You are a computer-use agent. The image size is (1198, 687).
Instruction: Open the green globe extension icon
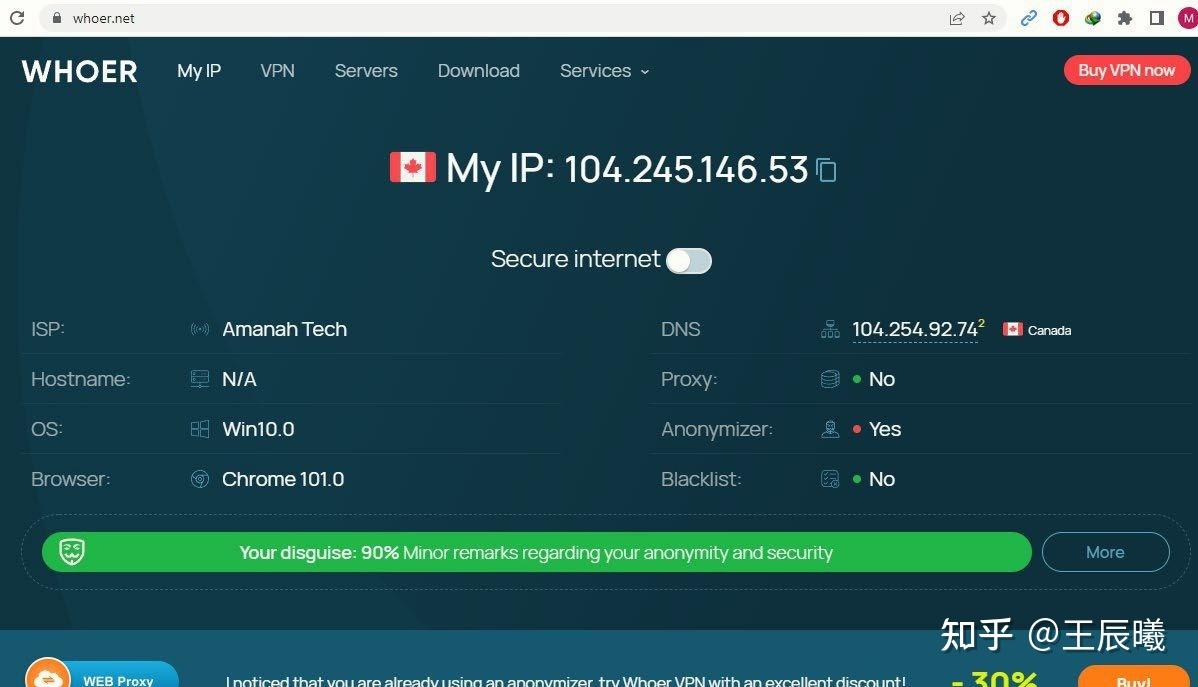pyautogui.click(x=1093, y=18)
